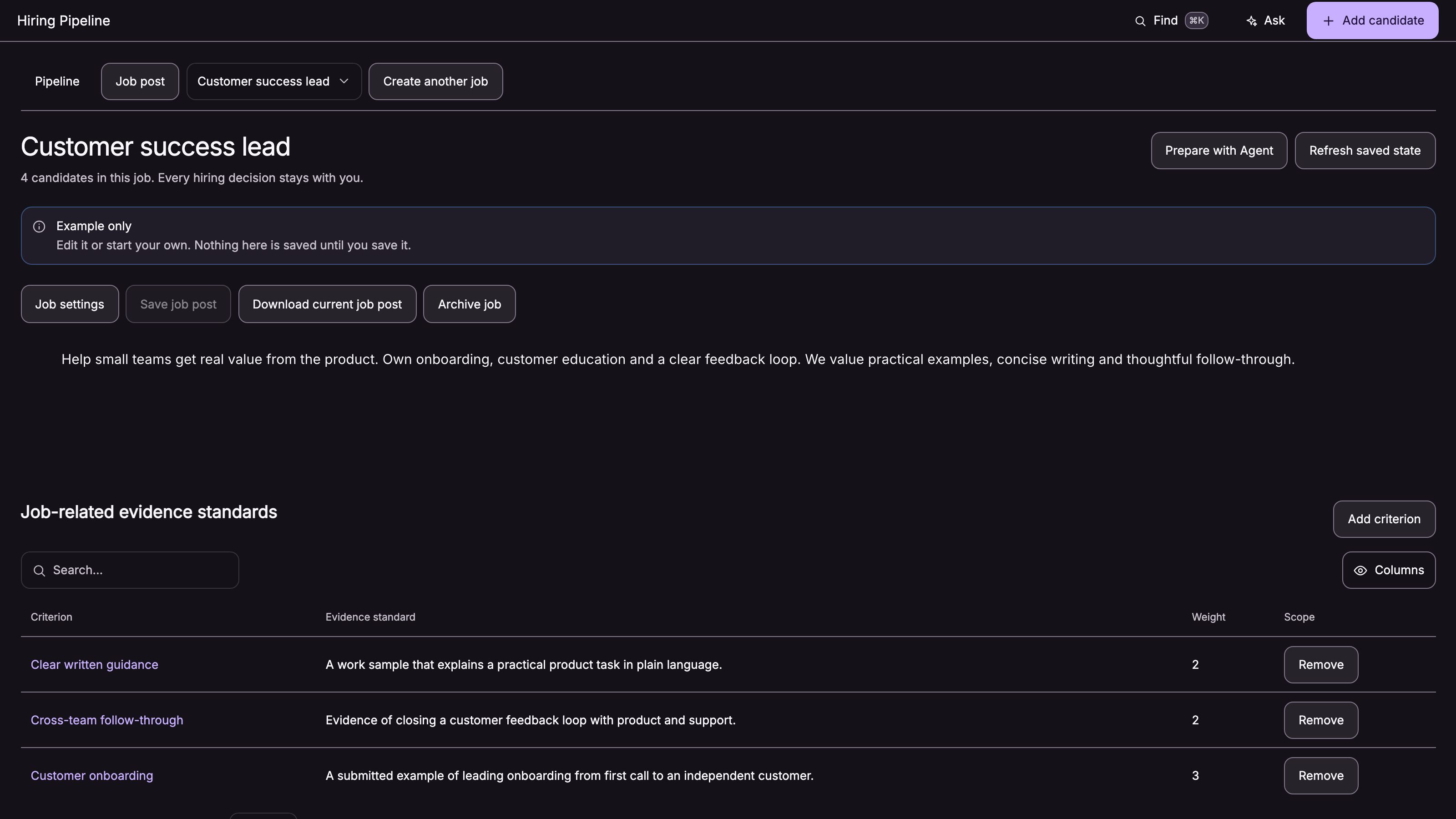Click the job description paragraph text
Image resolution: width=1456 pixels, height=819 pixels.
pos(677,359)
